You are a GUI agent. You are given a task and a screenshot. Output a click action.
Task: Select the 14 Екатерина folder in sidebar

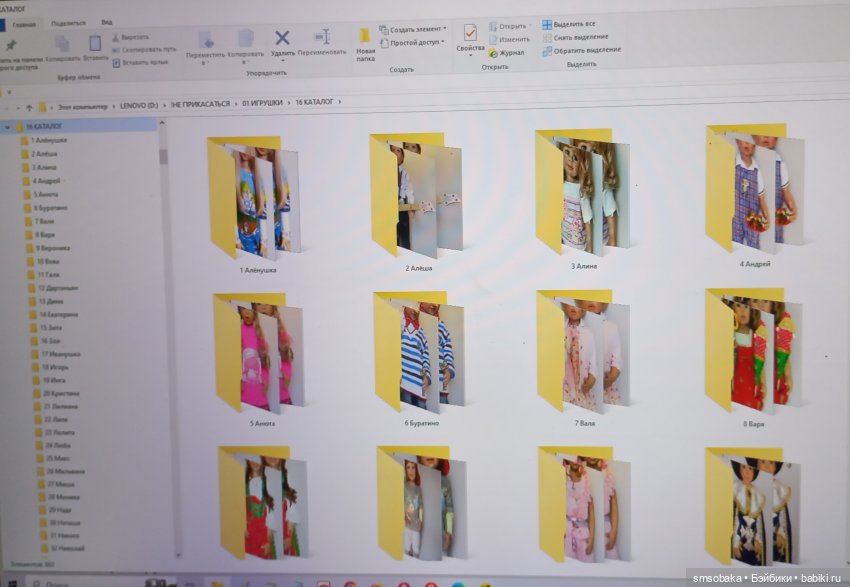click(x=58, y=314)
